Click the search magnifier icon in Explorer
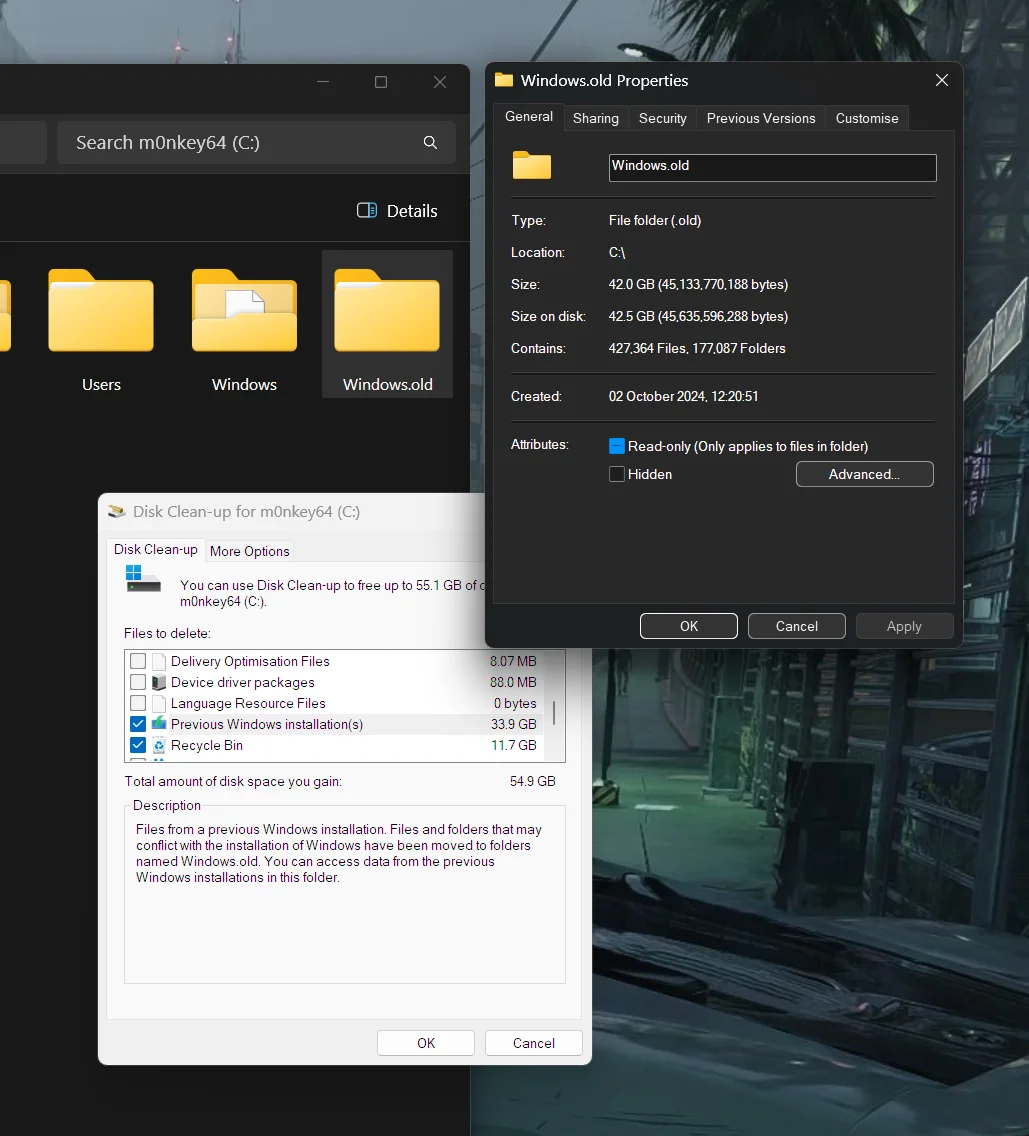 [x=430, y=143]
